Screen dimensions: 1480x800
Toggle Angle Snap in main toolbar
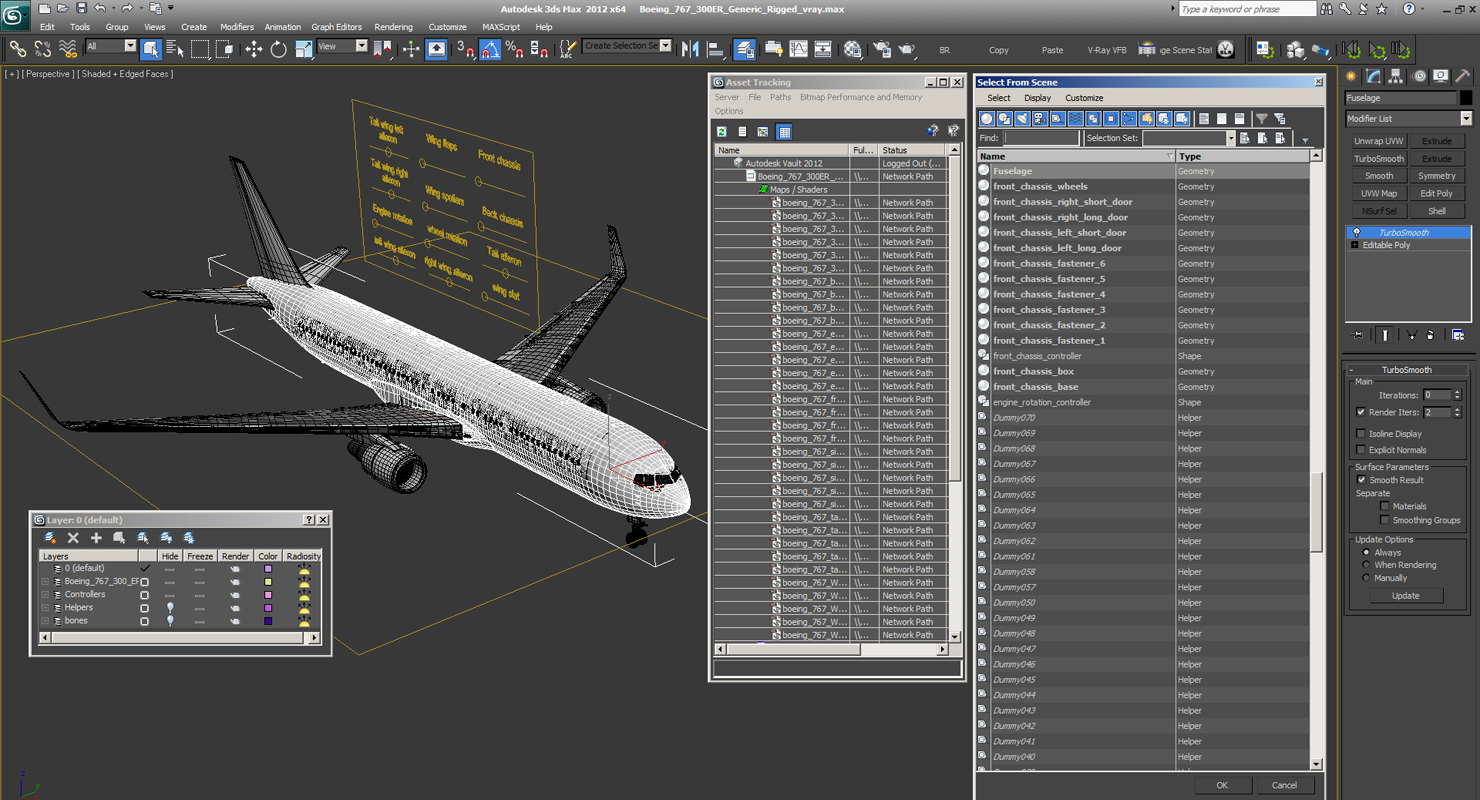pos(490,49)
